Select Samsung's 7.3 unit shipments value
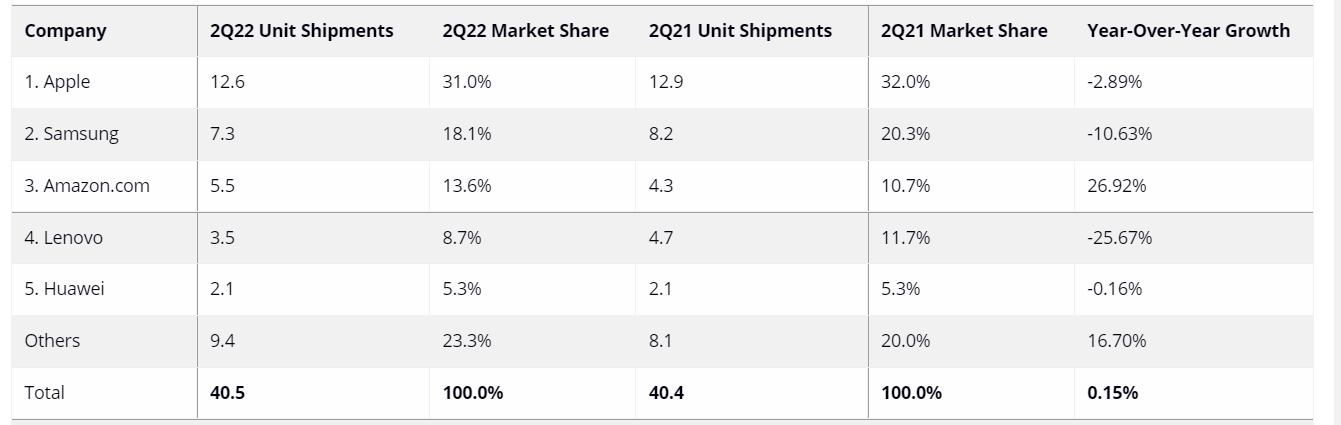Screen dimensions: 1341x425 pos(222,135)
